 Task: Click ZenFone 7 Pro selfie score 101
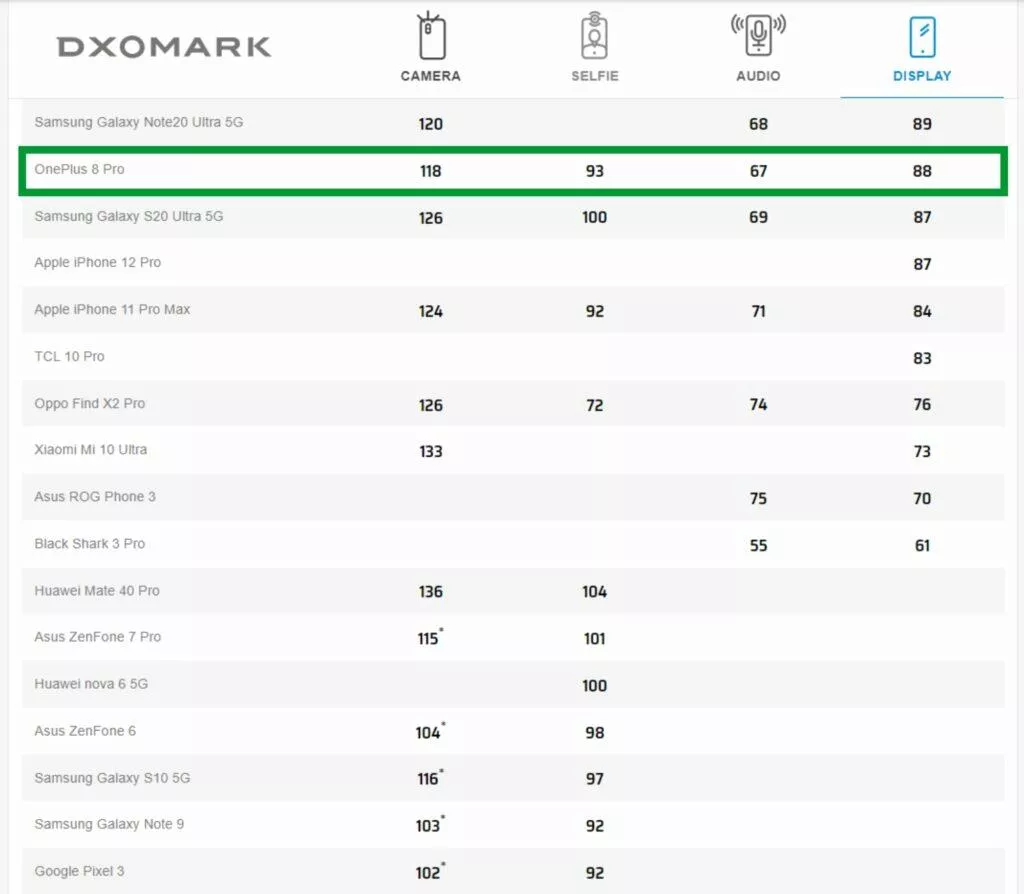click(x=594, y=639)
